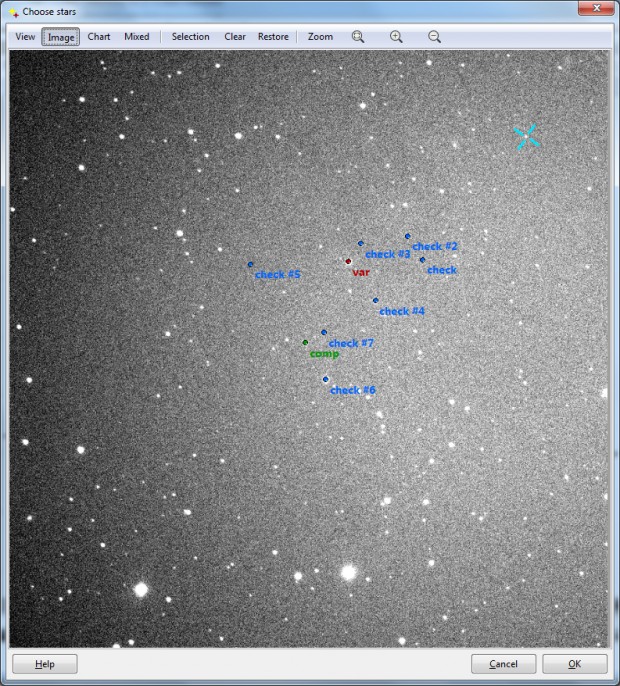This screenshot has height=686, width=620.
Task: Click the check #3 star marker
Action: (x=361, y=243)
